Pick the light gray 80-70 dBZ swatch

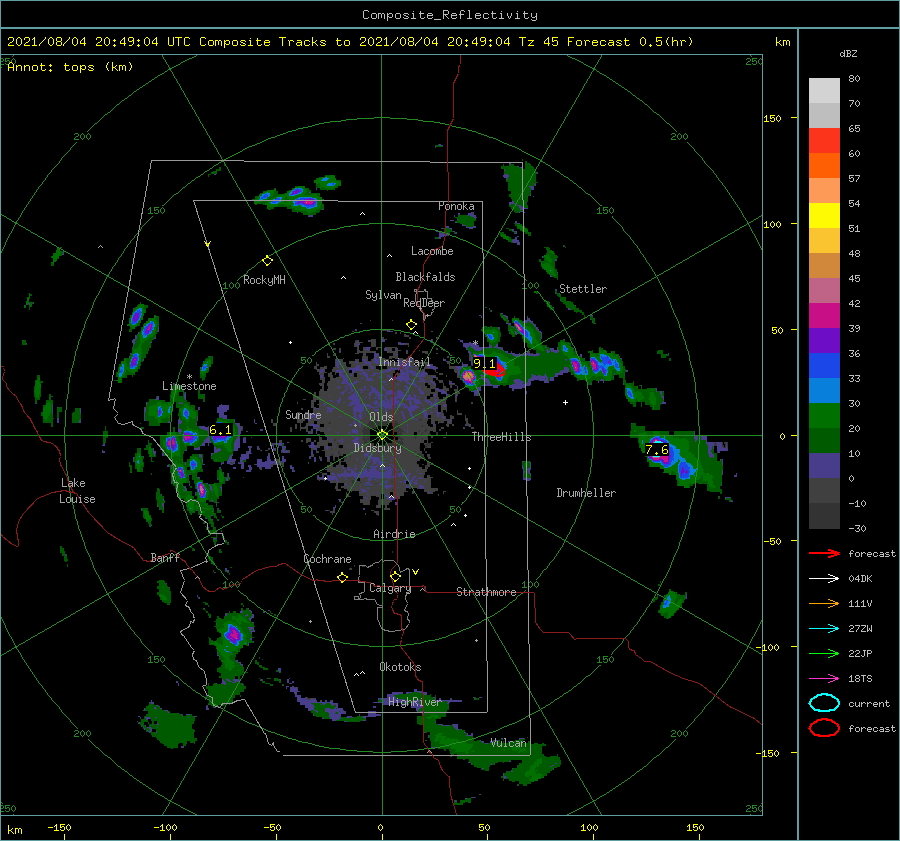[x=824, y=91]
